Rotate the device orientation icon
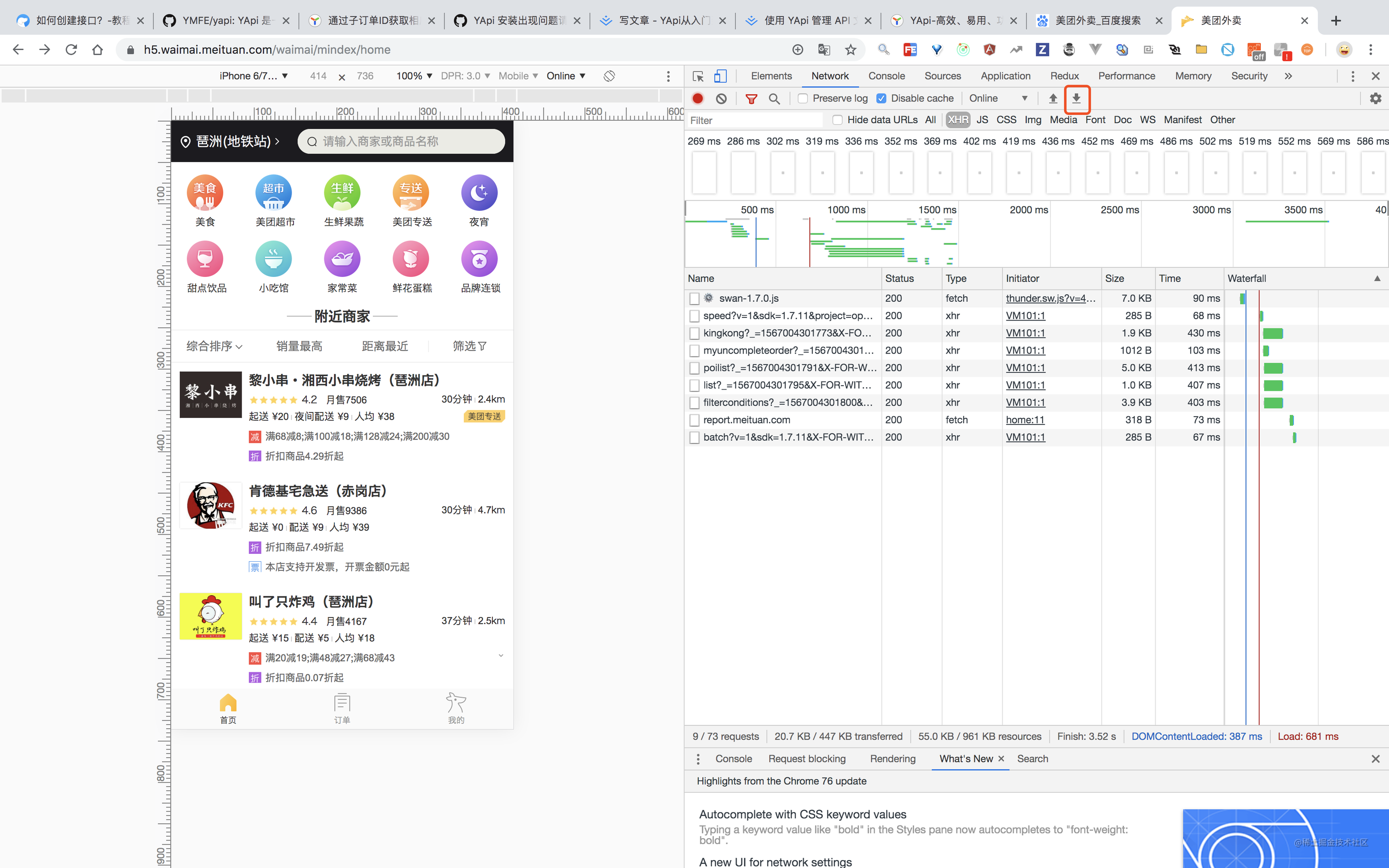Screen dimensions: 1389x868 pos(609,76)
